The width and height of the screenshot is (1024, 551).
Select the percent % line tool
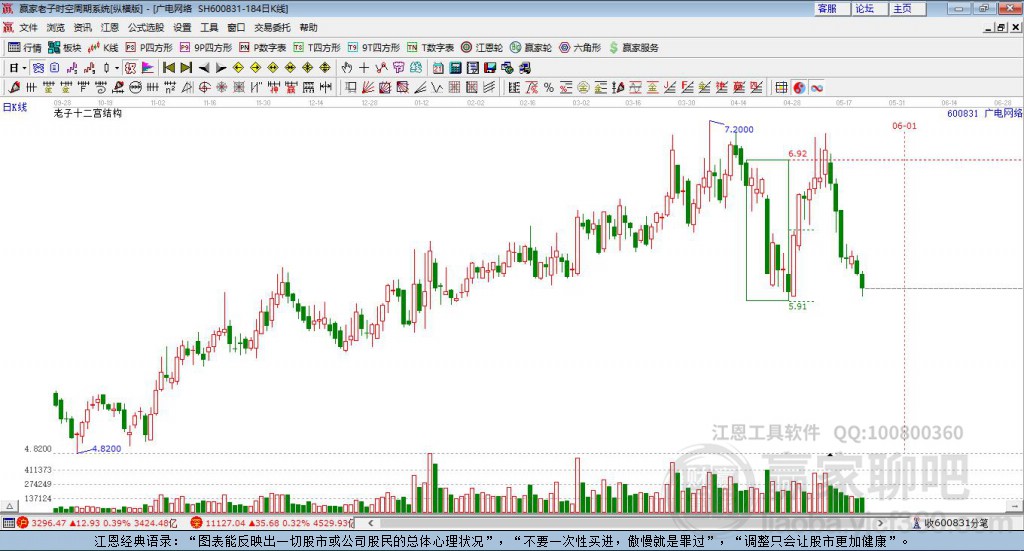click(x=549, y=87)
